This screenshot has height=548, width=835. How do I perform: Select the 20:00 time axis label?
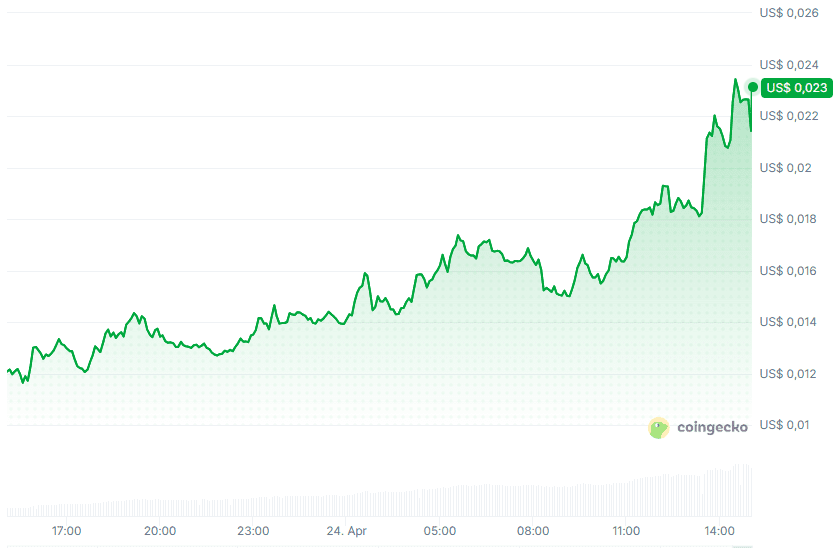[160, 531]
